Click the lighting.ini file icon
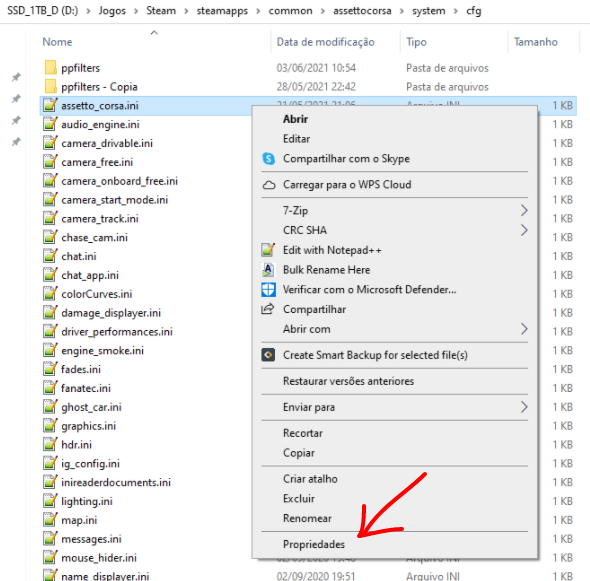 tap(50, 501)
